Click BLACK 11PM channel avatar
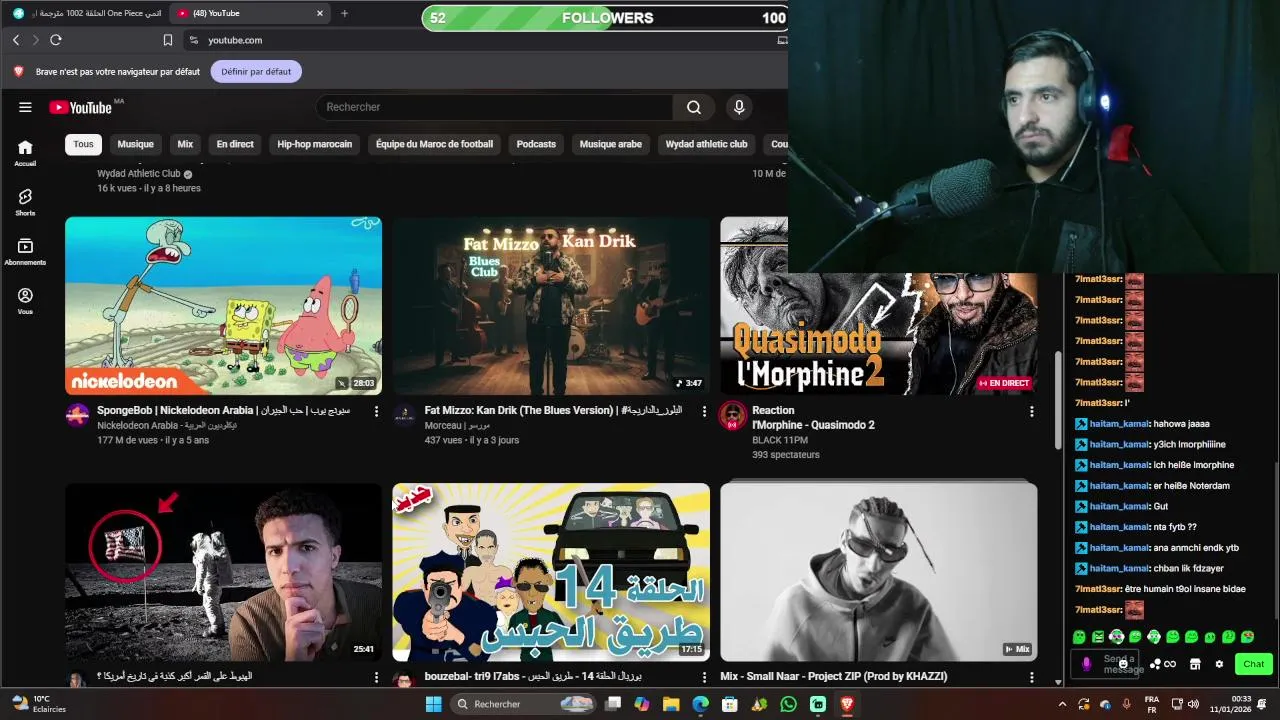This screenshot has height=720, width=1280. pos(733,415)
